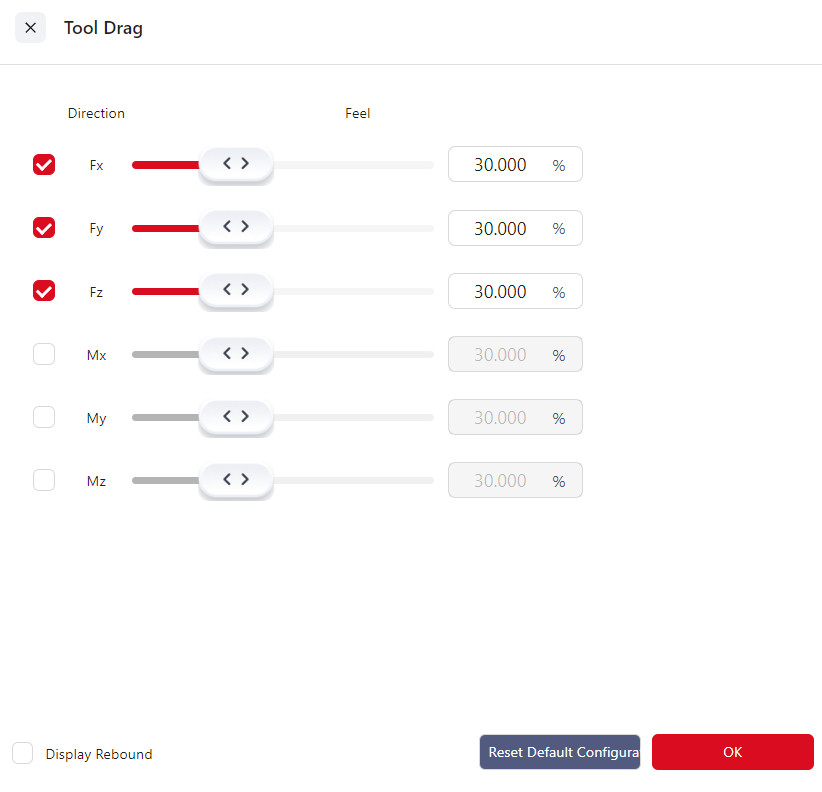Confirm settings with the OK button
822x792 pixels.
(732, 752)
